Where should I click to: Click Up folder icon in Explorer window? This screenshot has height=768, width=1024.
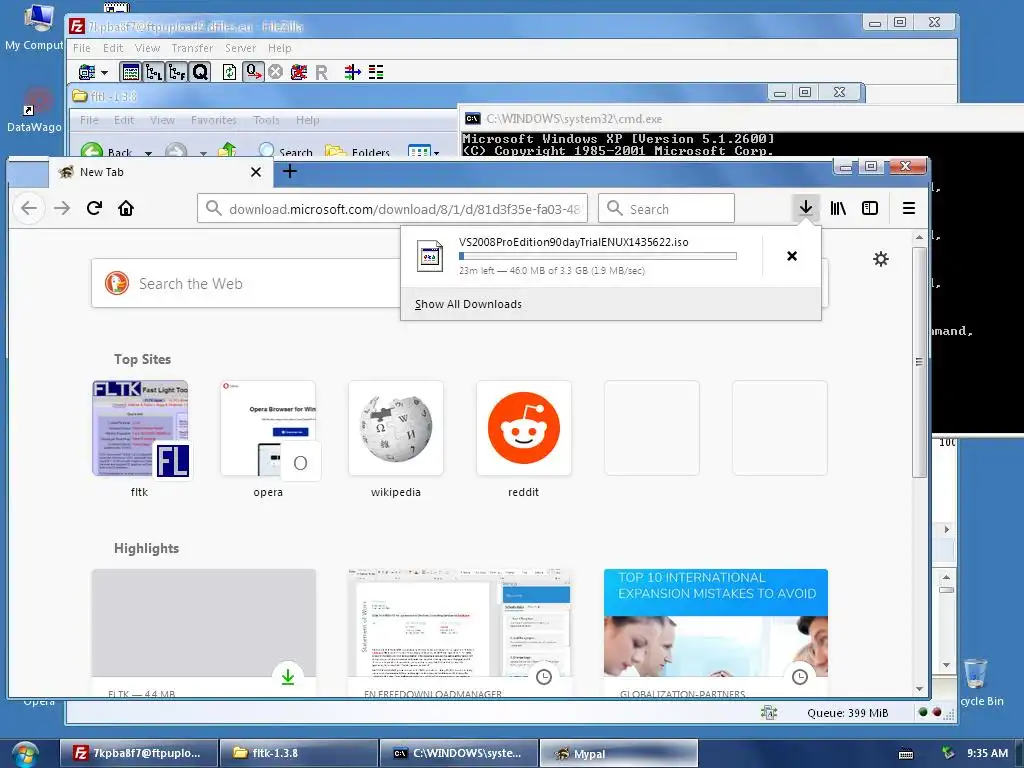tap(227, 150)
